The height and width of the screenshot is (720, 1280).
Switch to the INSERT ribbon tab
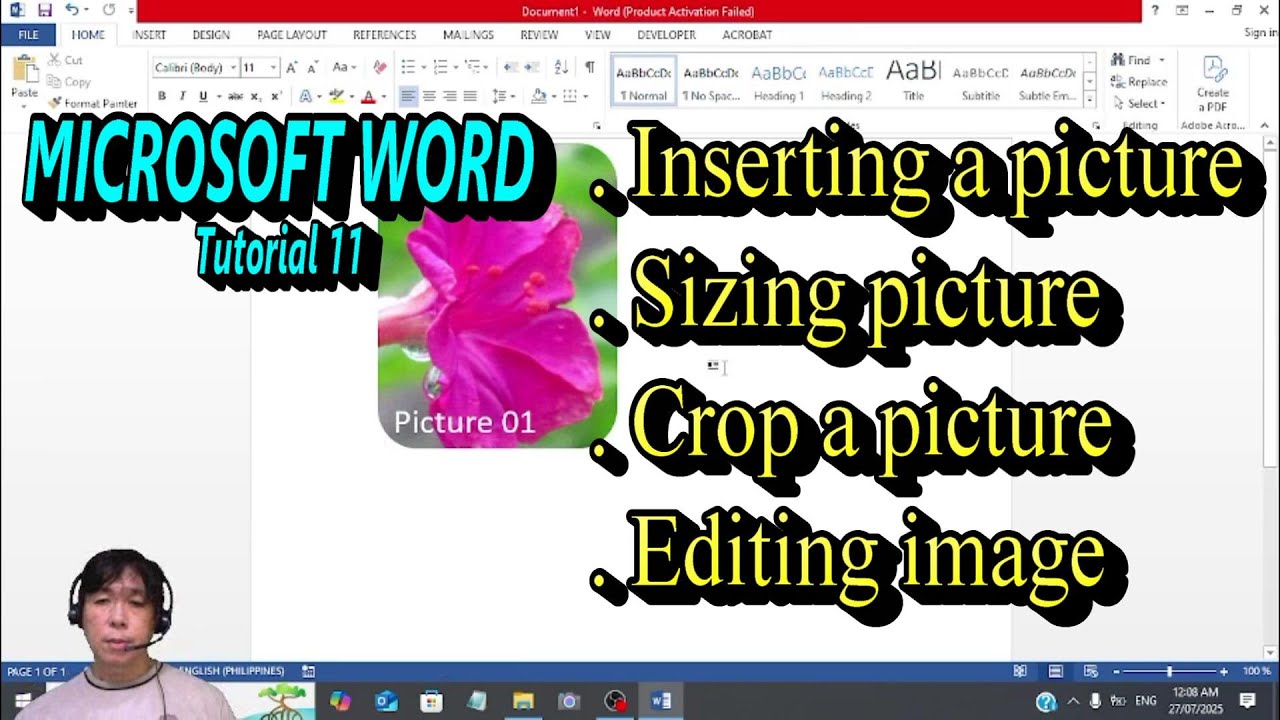tap(149, 34)
